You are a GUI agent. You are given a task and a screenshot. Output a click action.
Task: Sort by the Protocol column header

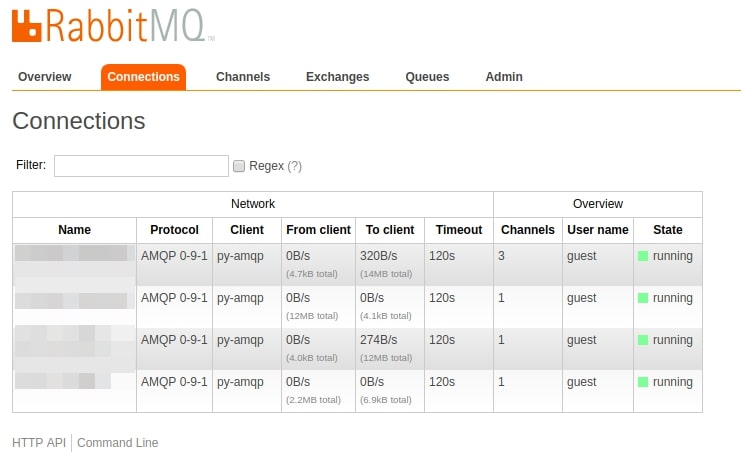click(x=174, y=230)
